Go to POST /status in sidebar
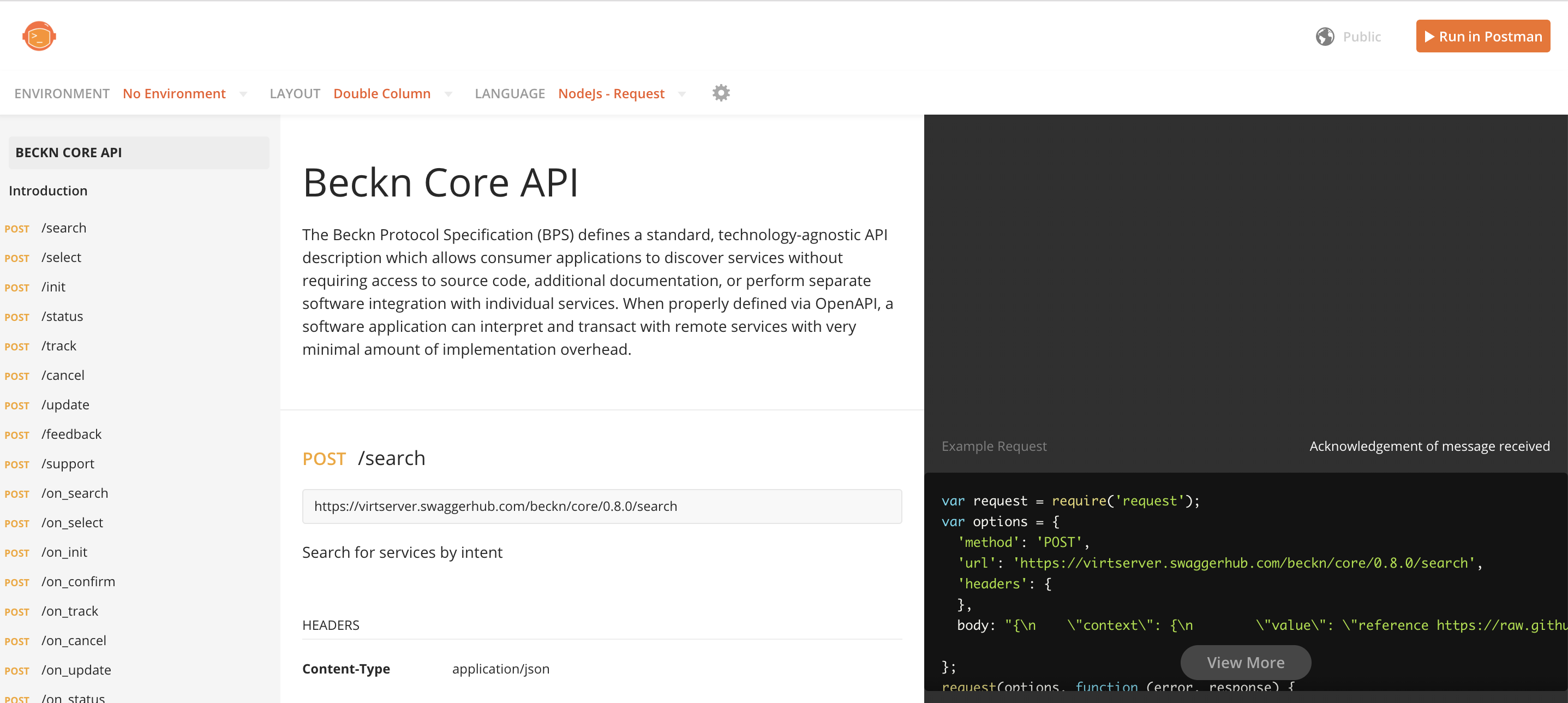The image size is (1568, 703). pos(44,316)
